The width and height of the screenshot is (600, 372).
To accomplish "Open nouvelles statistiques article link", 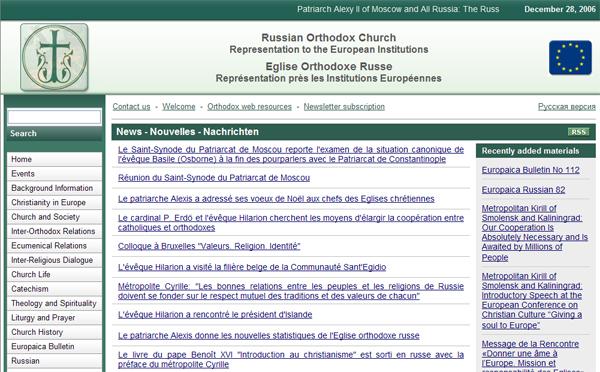I will click(x=269, y=336).
